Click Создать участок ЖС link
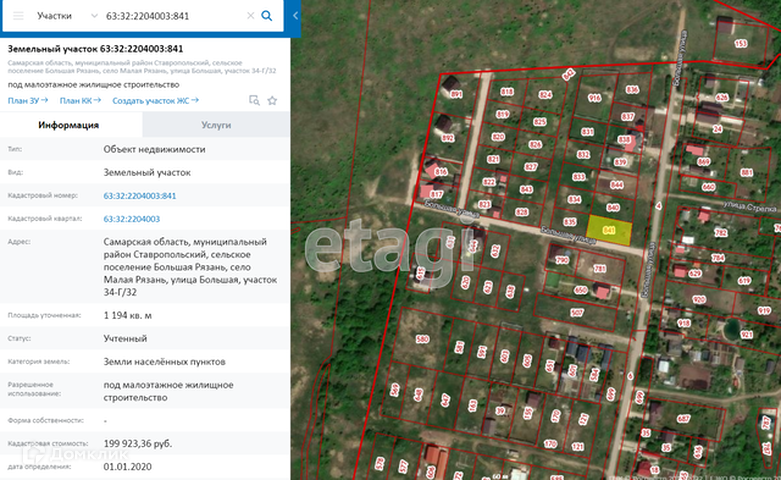The image size is (781, 480). point(155,101)
